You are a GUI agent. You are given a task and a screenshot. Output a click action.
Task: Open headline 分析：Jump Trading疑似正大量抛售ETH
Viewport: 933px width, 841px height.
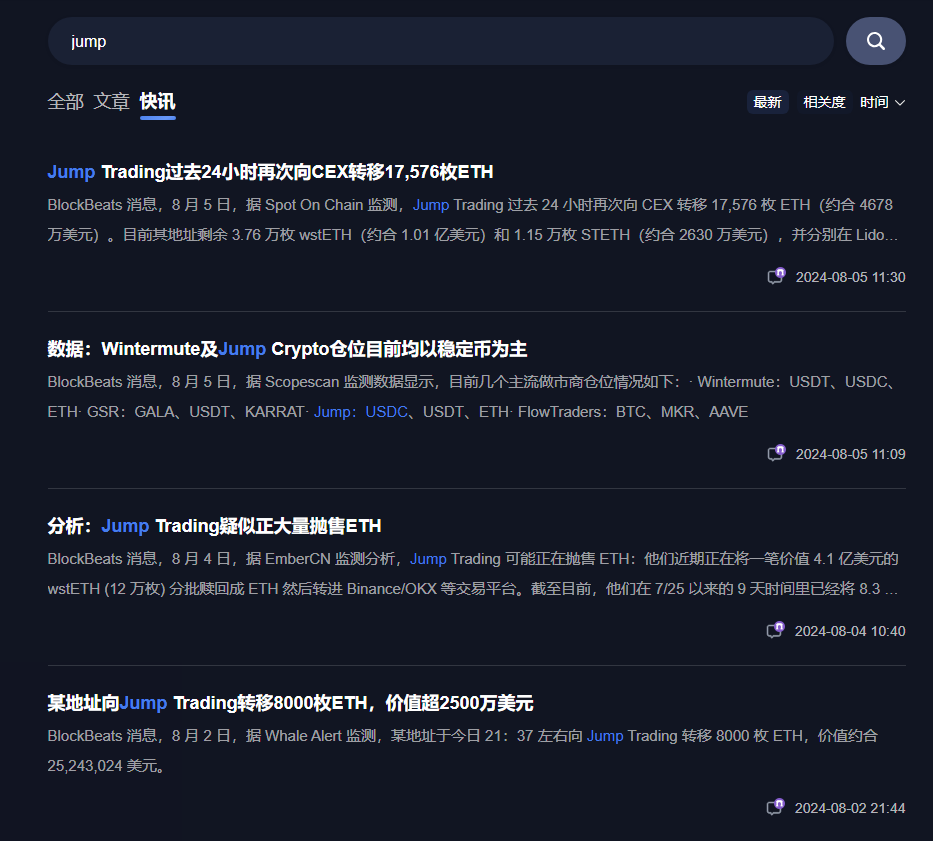(x=214, y=526)
